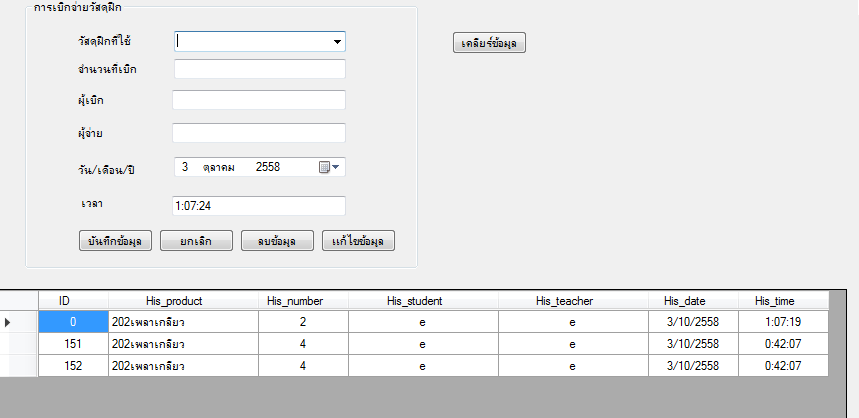Click His_teacher cell in row ID 0
The width and height of the screenshot is (859, 418).
[574, 322]
